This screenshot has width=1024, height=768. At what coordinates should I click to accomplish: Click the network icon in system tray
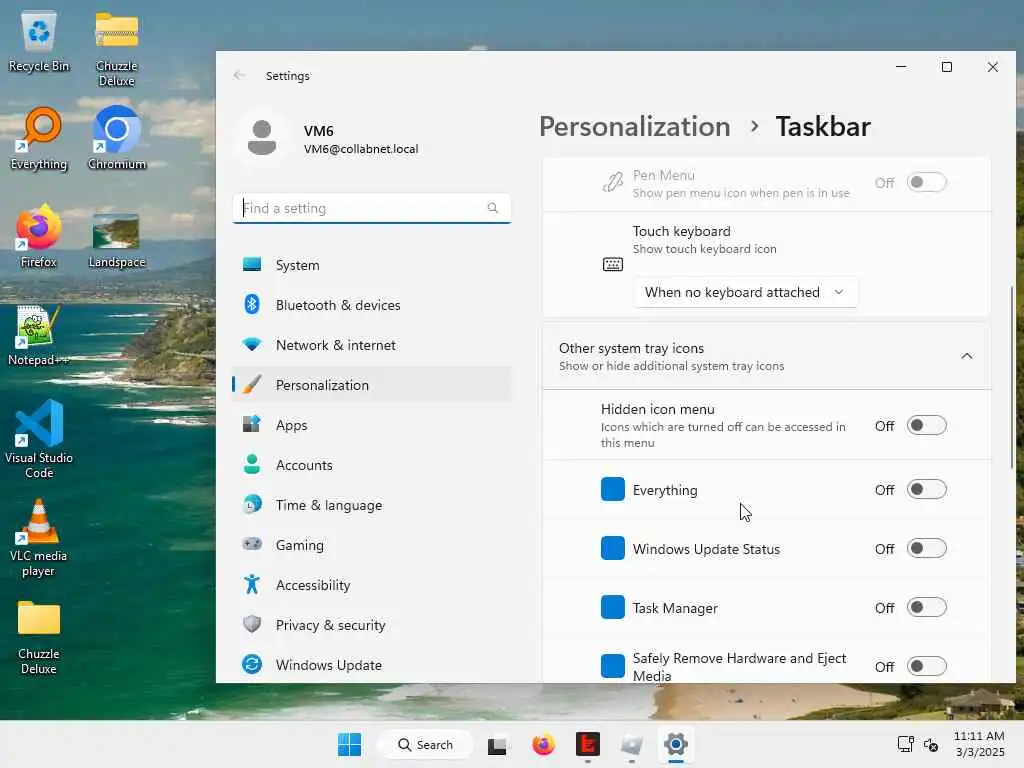pyautogui.click(x=905, y=744)
